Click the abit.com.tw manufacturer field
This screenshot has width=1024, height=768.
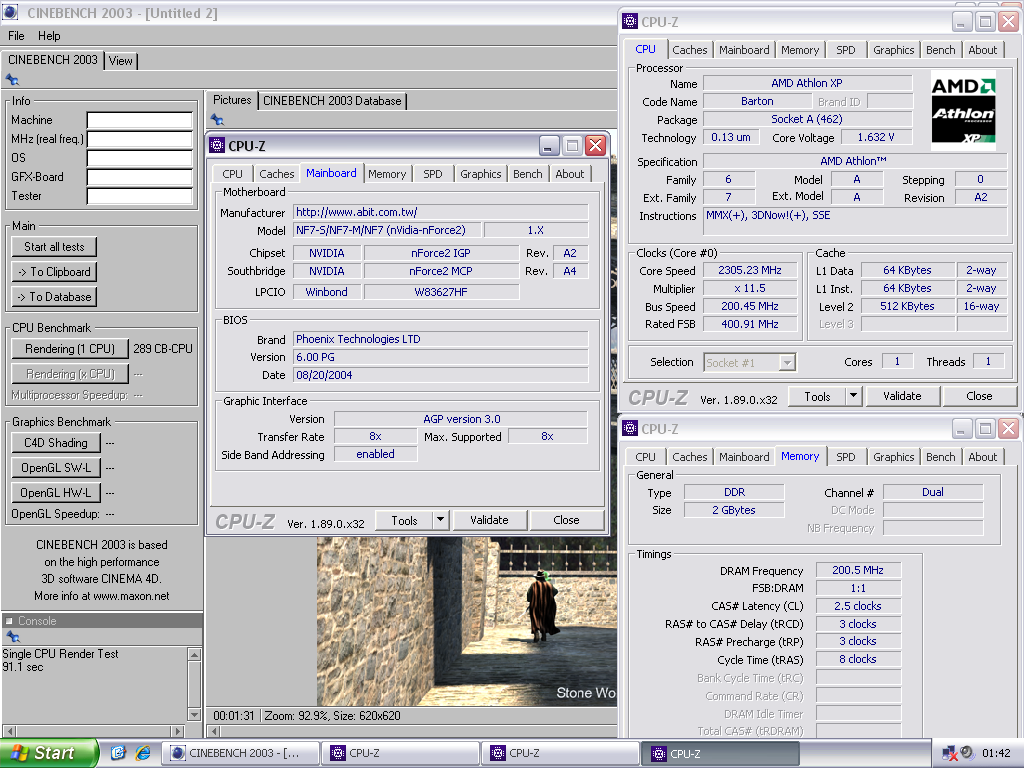(440, 212)
